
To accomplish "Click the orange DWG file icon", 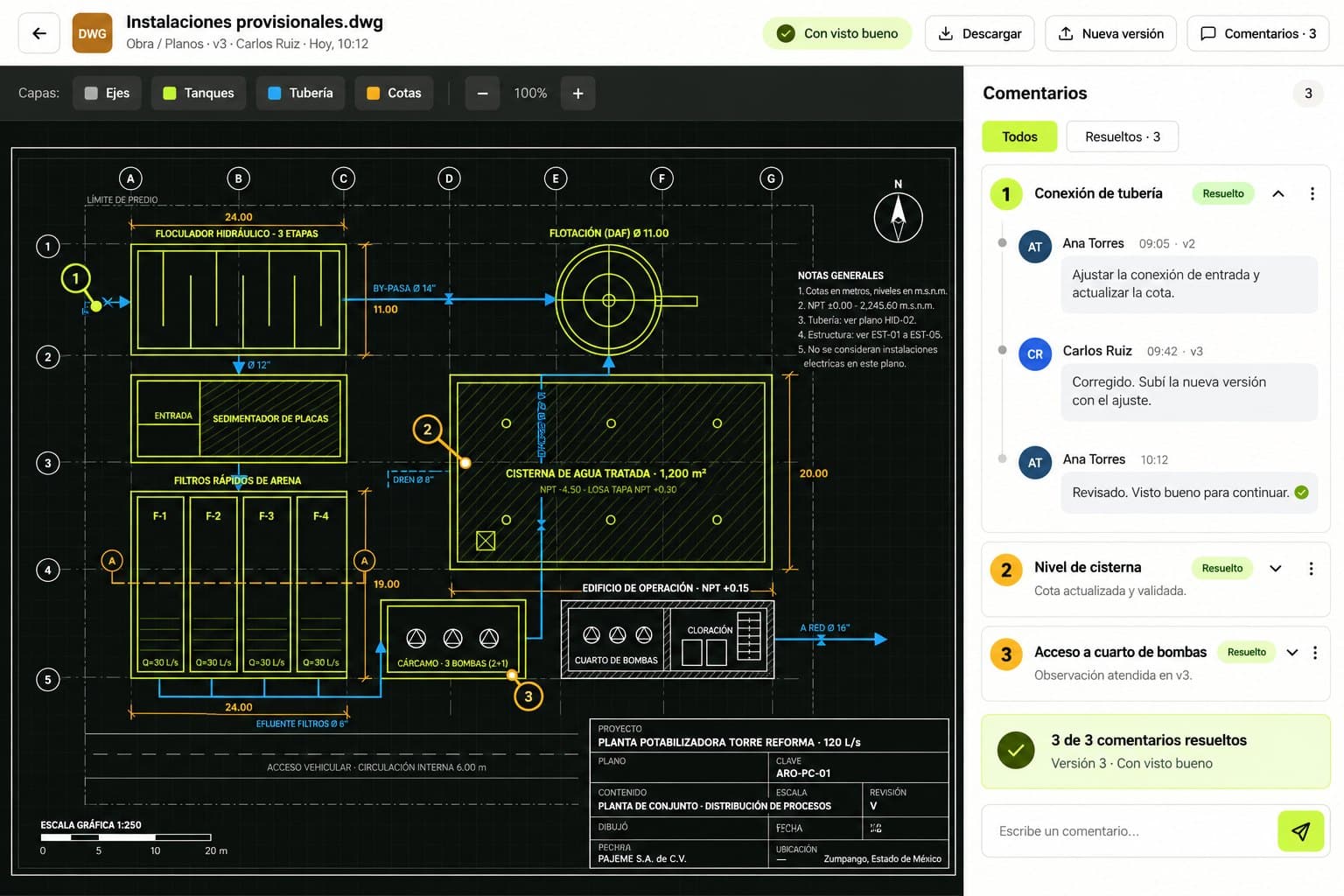I will pos(92,33).
